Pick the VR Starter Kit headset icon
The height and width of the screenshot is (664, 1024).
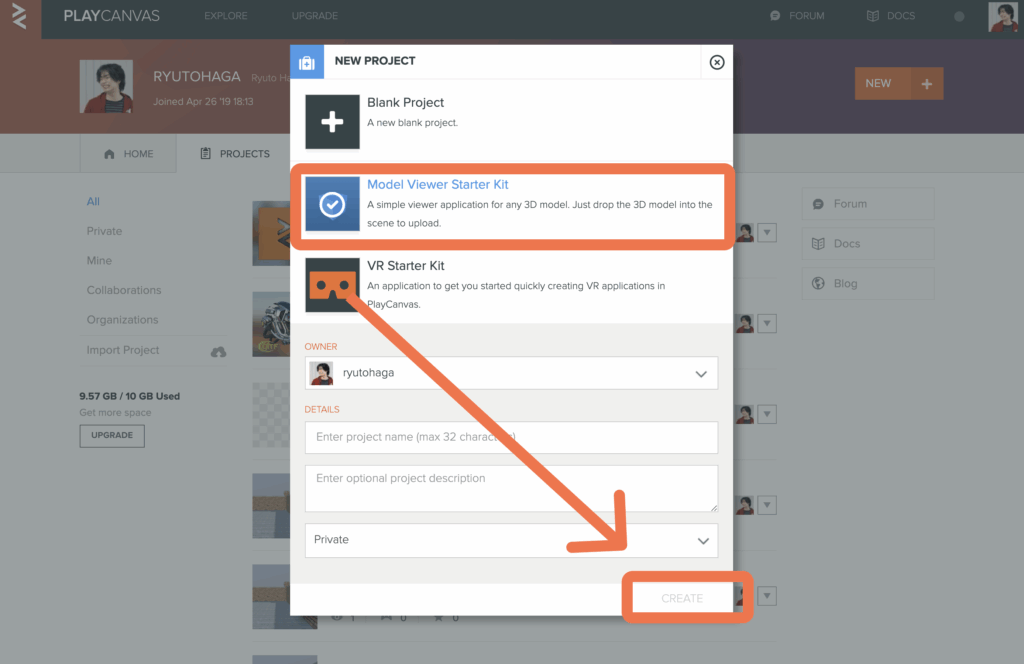point(332,285)
